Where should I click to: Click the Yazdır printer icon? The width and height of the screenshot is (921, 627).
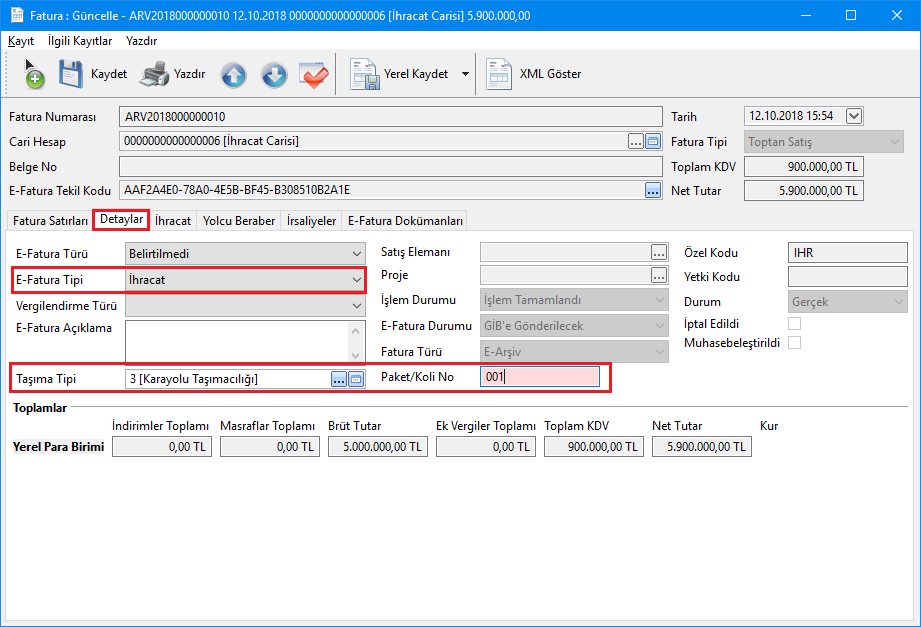[x=155, y=74]
